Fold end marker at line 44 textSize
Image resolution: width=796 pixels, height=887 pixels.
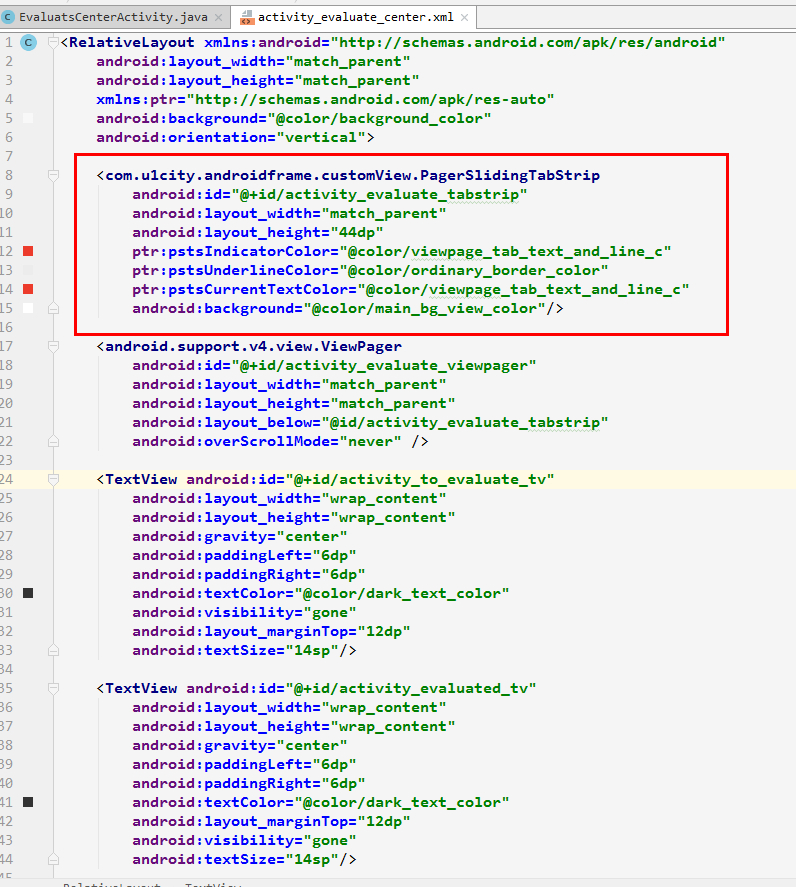point(53,859)
